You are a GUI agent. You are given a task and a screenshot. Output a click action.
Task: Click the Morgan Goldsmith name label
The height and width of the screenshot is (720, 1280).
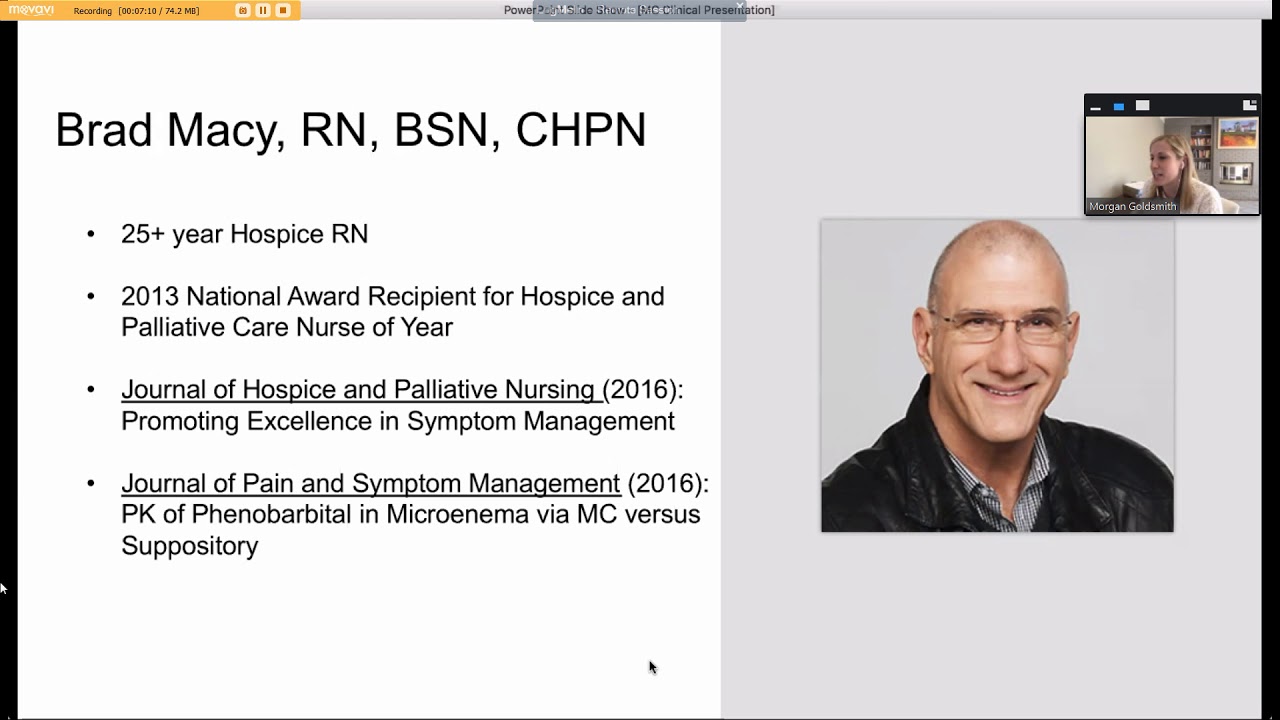click(x=1133, y=207)
